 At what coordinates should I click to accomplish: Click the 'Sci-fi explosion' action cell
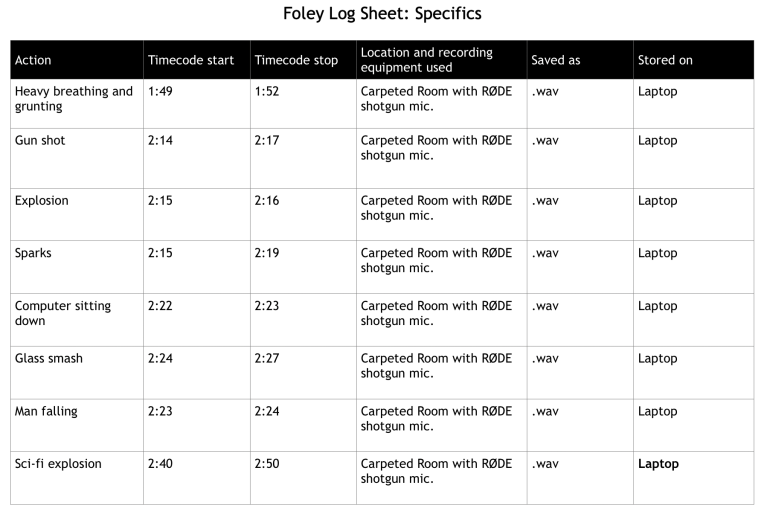58,464
